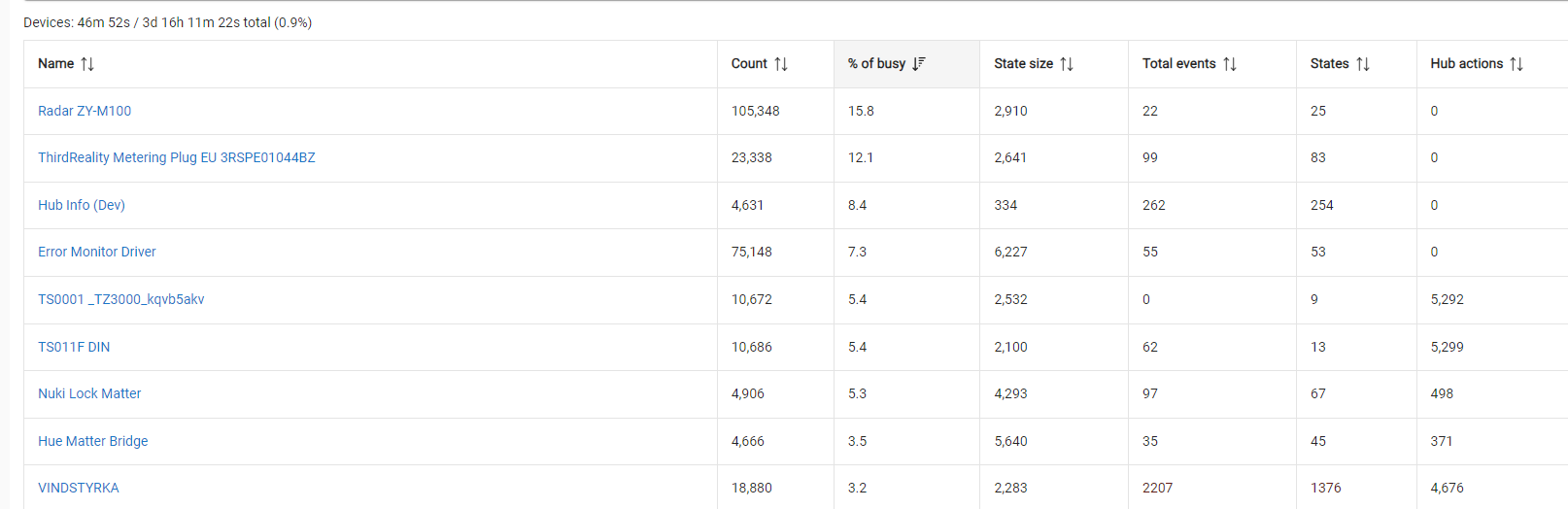Click the sort arrows beside Total events
Viewport: 1568px width, 509px height.
1230,64
